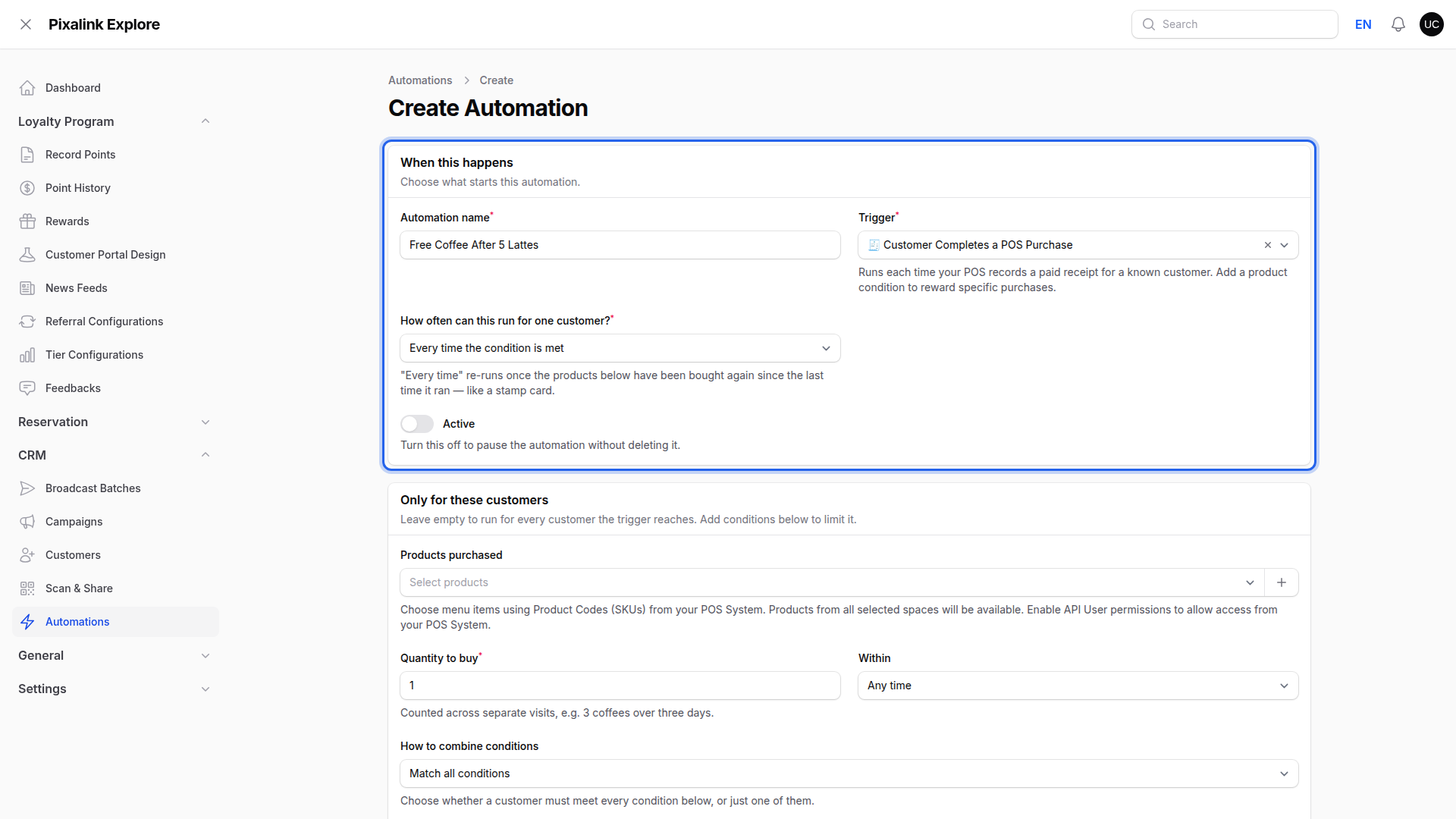
Task: Open the UC user avatar menu
Action: [1432, 24]
